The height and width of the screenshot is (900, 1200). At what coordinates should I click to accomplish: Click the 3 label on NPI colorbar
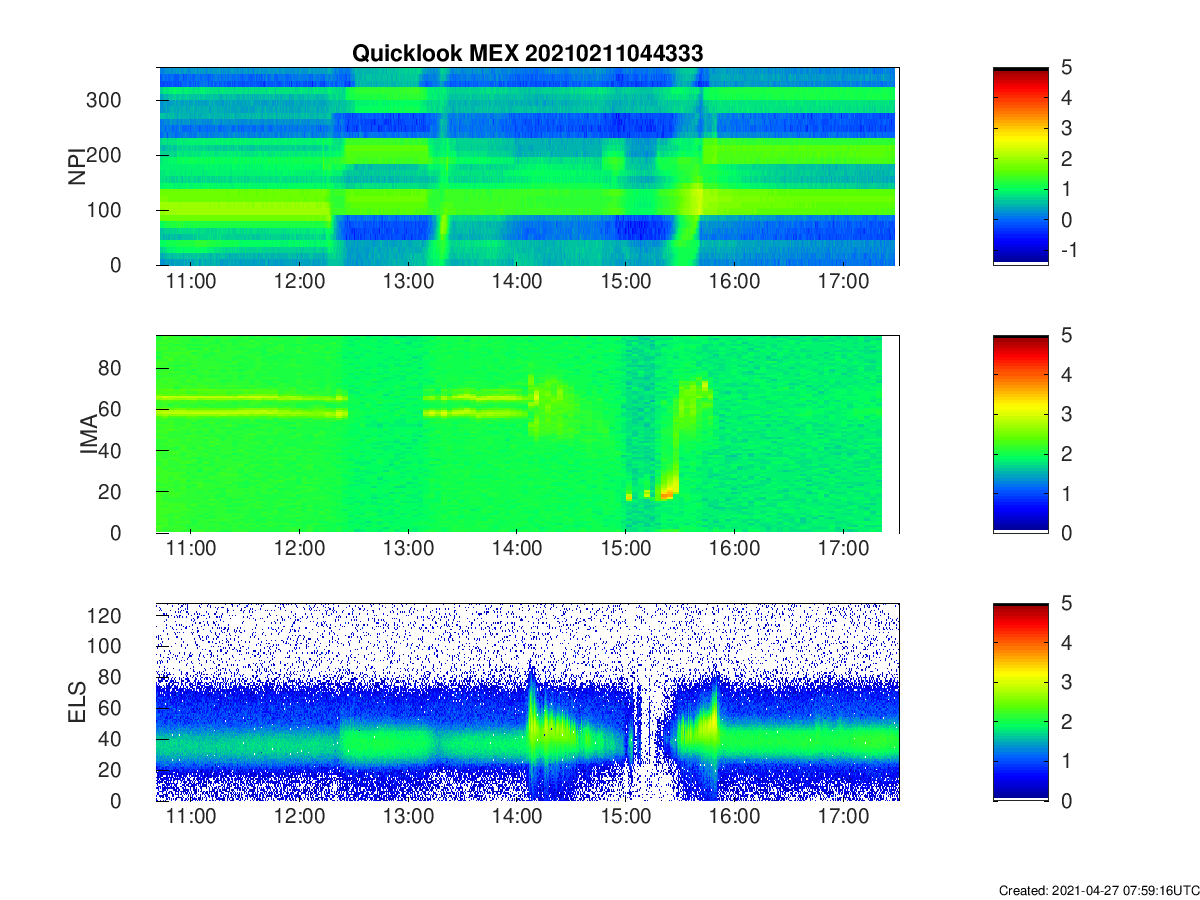click(x=1066, y=128)
